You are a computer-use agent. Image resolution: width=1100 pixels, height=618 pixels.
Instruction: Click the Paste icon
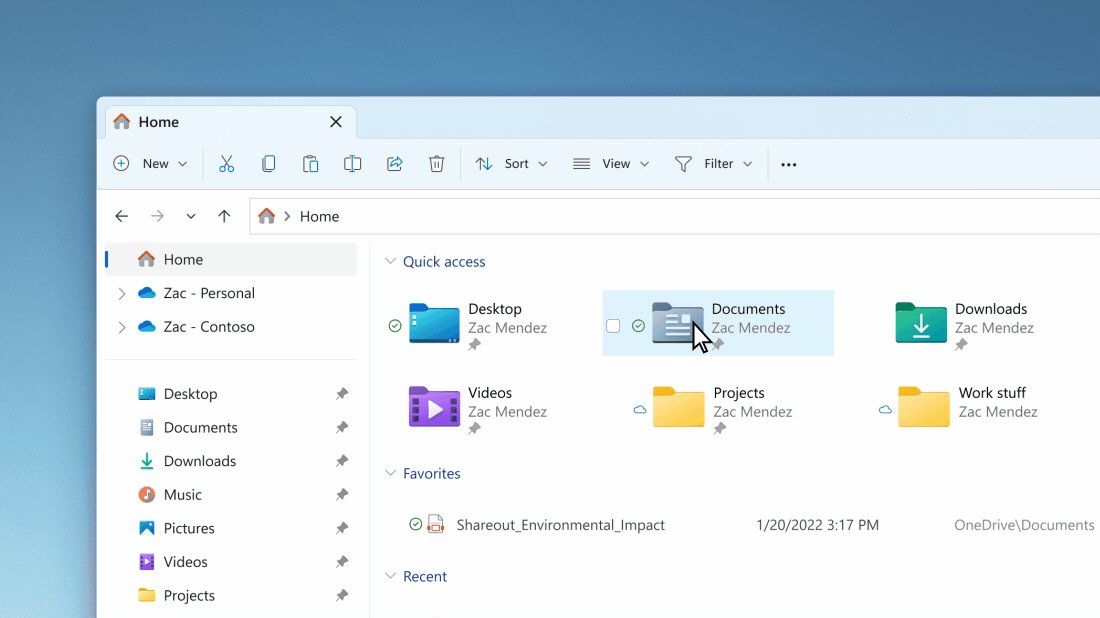click(x=310, y=163)
